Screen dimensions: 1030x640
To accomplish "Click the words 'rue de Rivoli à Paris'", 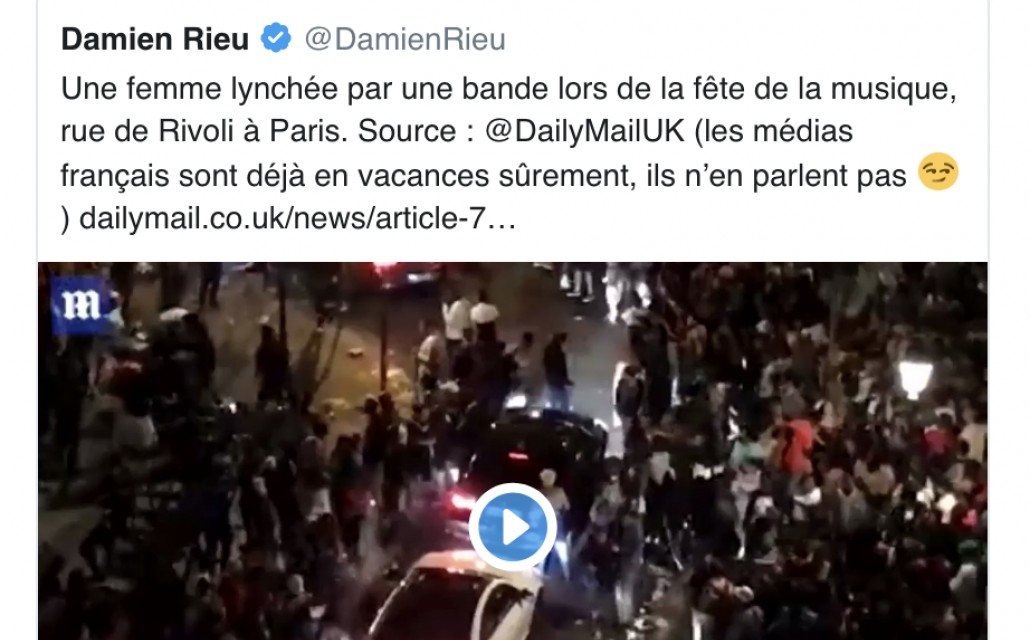I will (x=204, y=131).
